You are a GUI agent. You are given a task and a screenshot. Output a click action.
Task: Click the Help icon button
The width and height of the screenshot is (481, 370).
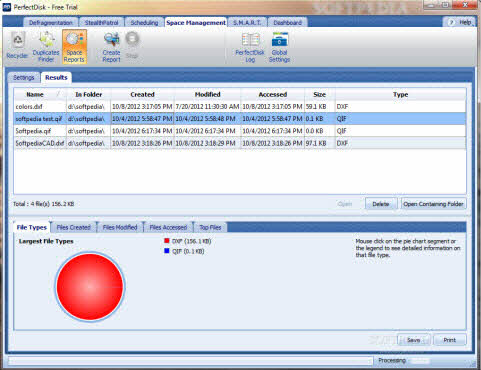[x=460, y=22]
